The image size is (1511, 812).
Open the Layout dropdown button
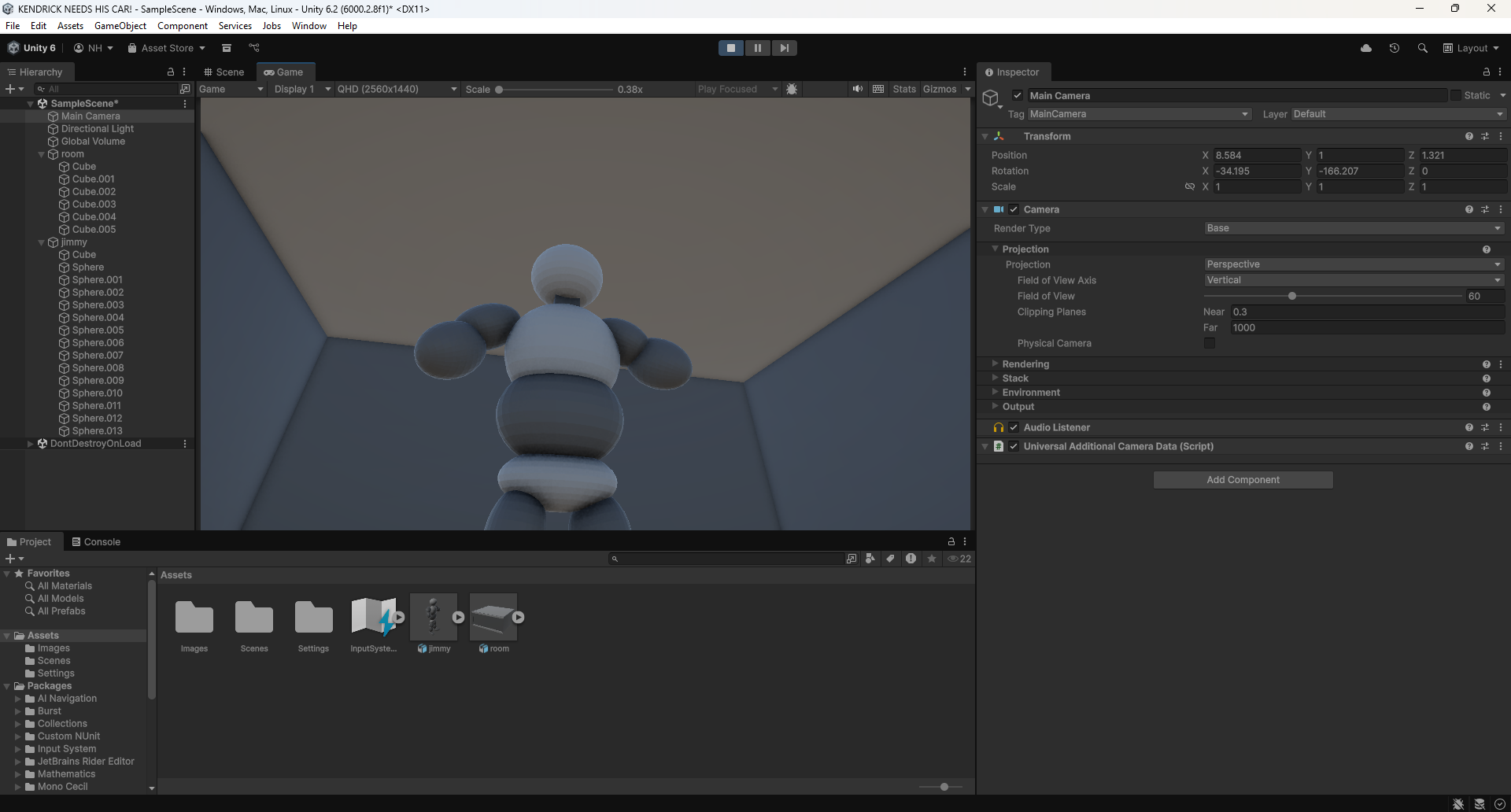(x=1471, y=48)
